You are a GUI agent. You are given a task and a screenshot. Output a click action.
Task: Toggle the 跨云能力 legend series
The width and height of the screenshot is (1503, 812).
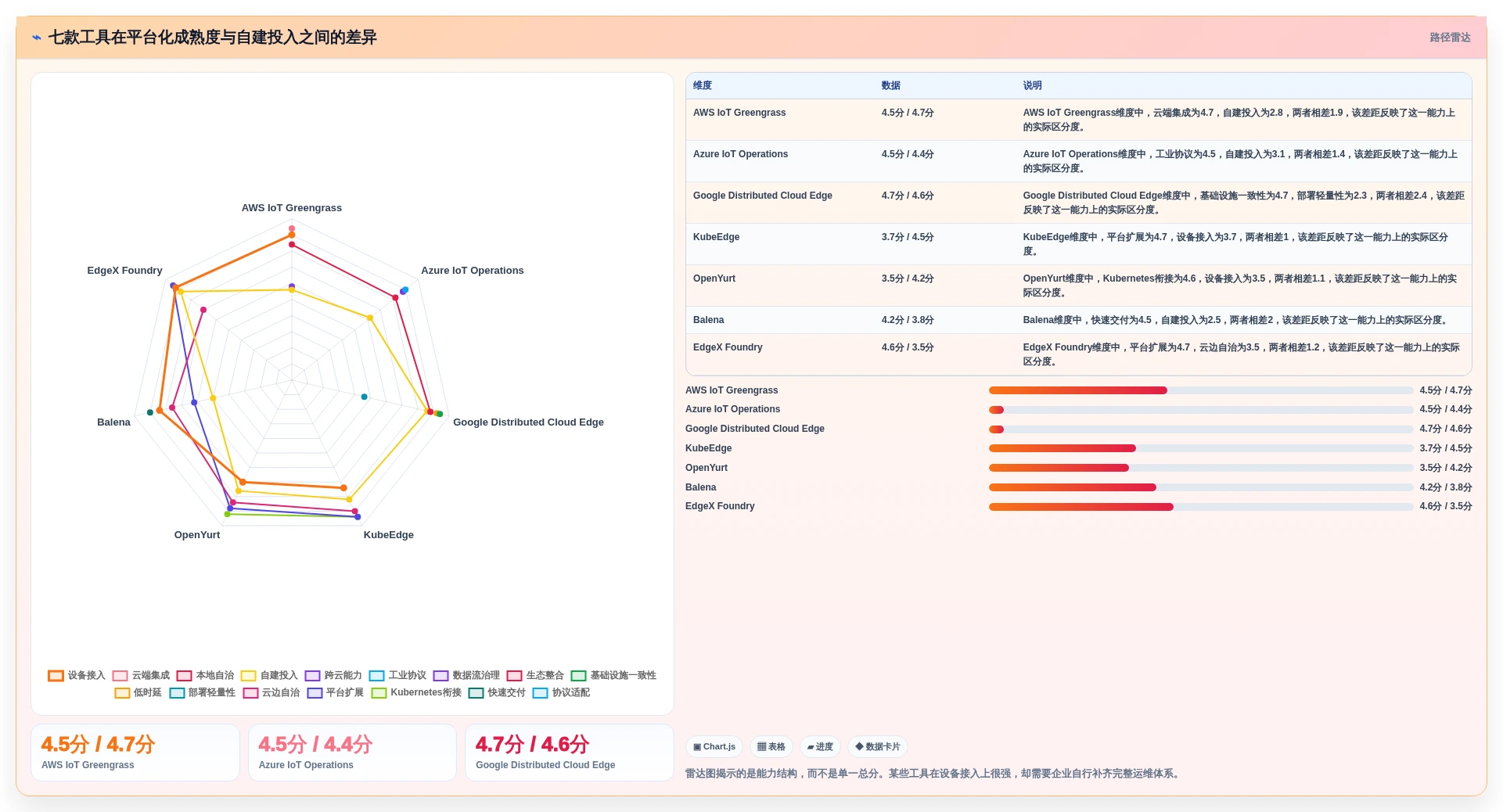(x=333, y=675)
